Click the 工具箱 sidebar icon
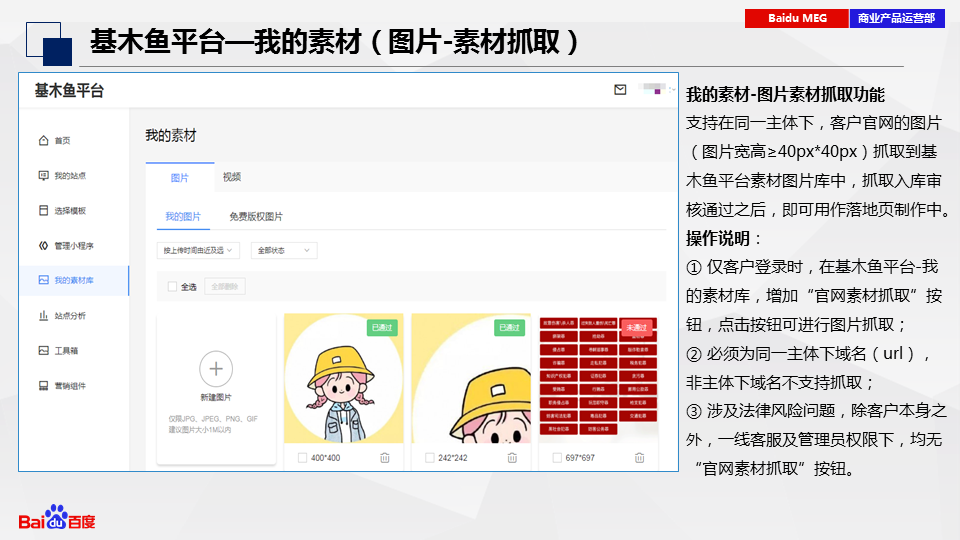 [43, 350]
